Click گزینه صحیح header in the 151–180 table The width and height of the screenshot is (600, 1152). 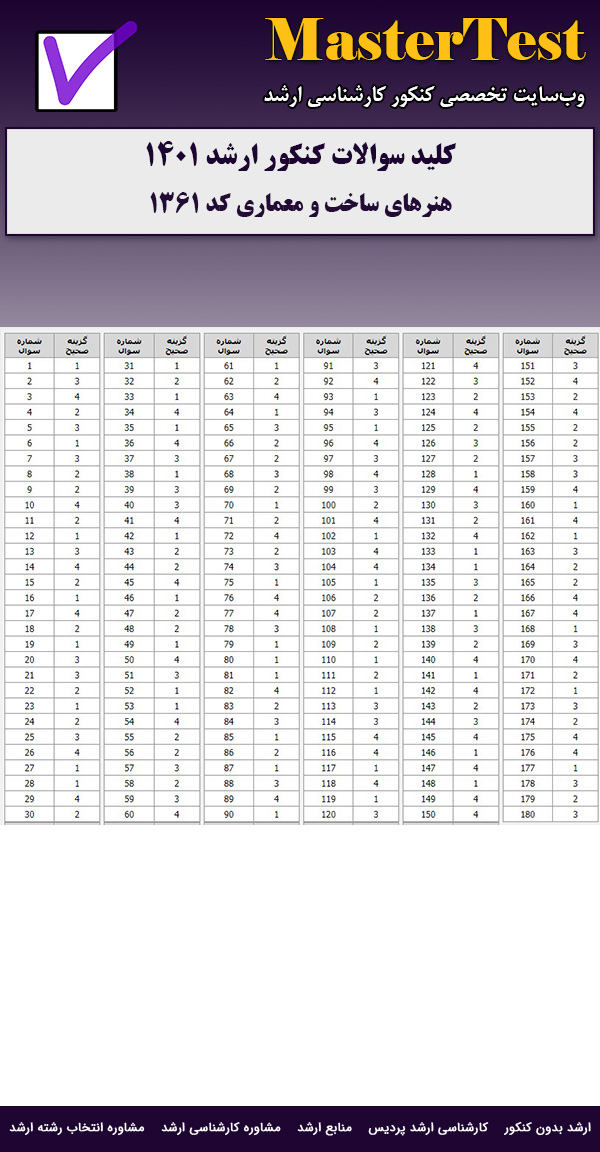click(x=574, y=346)
